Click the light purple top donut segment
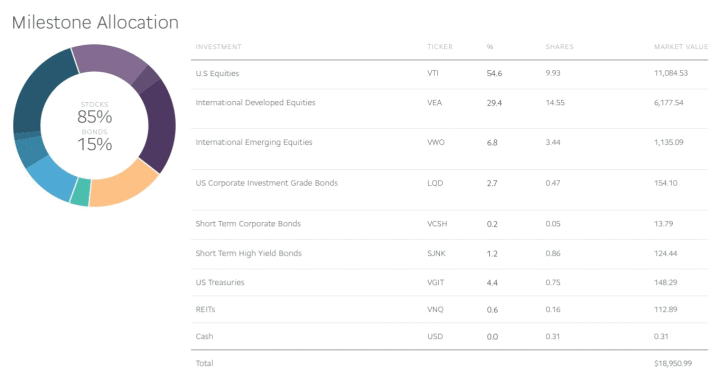The width and height of the screenshot is (720, 389). pyautogui.click(x=108, y=62)
